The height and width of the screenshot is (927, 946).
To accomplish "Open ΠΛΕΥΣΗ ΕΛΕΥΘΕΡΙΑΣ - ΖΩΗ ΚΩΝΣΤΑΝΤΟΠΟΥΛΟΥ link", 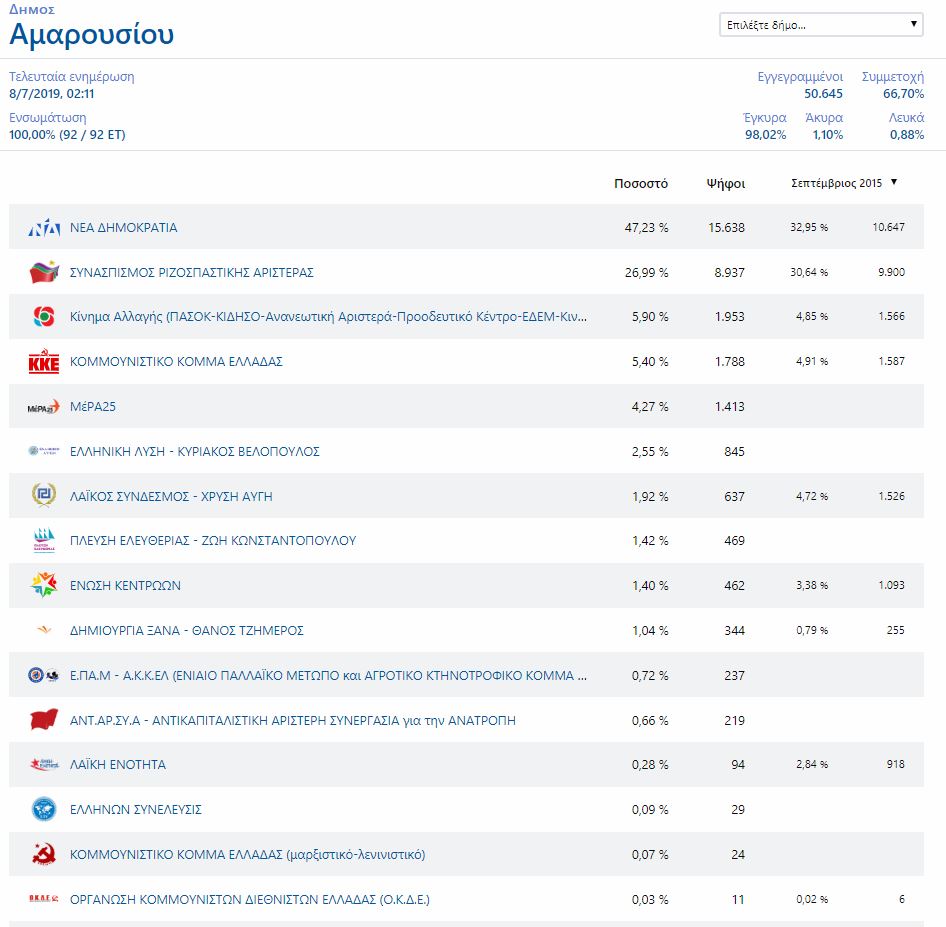I will (x=213, y=541).
